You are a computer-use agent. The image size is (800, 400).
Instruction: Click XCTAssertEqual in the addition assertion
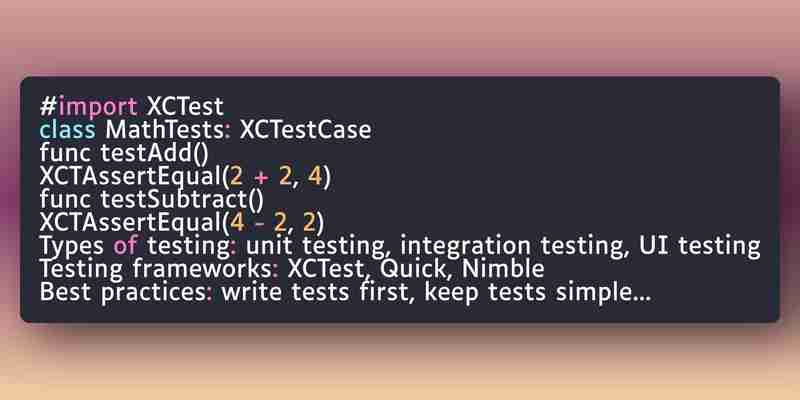[x=131, y=178]
